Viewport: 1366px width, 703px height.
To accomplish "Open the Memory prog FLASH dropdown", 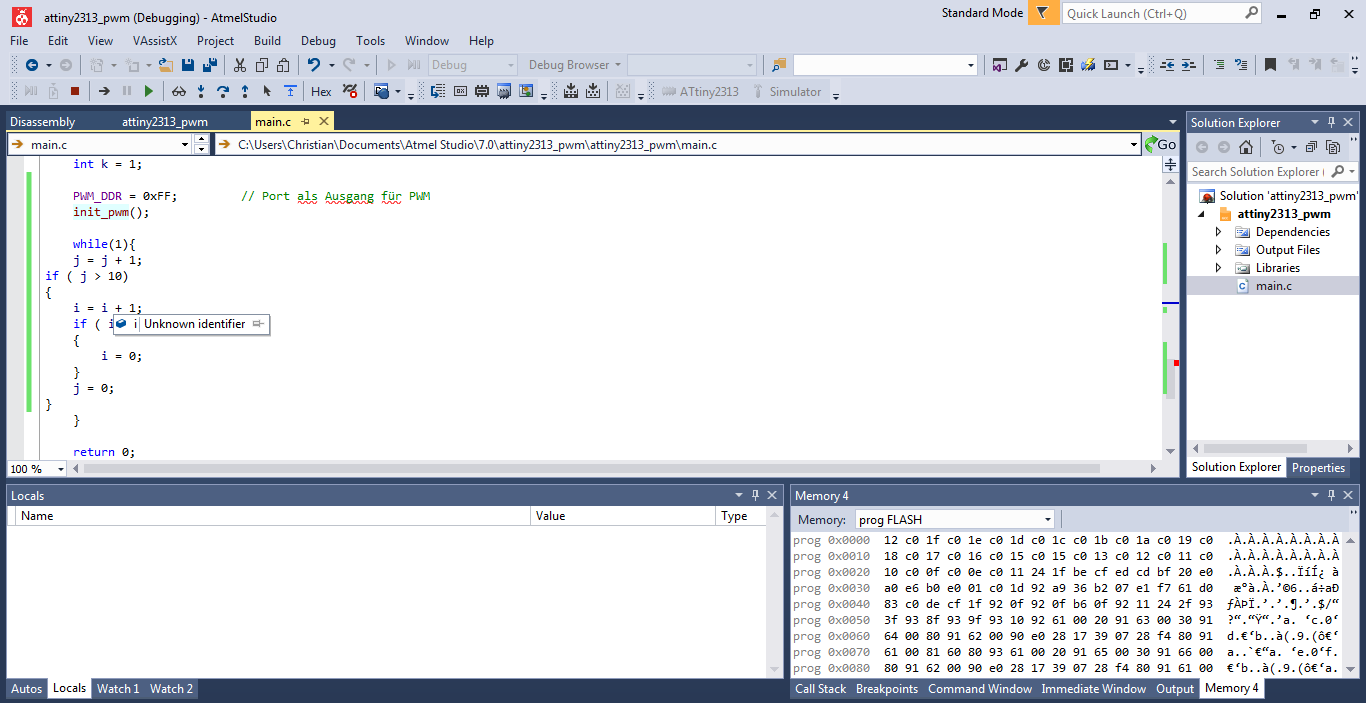I will tap(1048, 519).
